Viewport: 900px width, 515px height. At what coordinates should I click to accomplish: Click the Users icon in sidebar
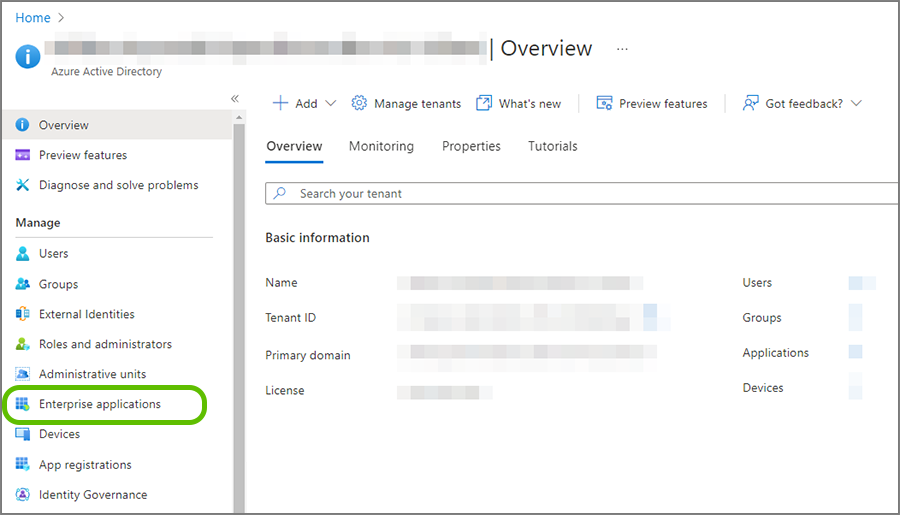click(x=23, y=254)
